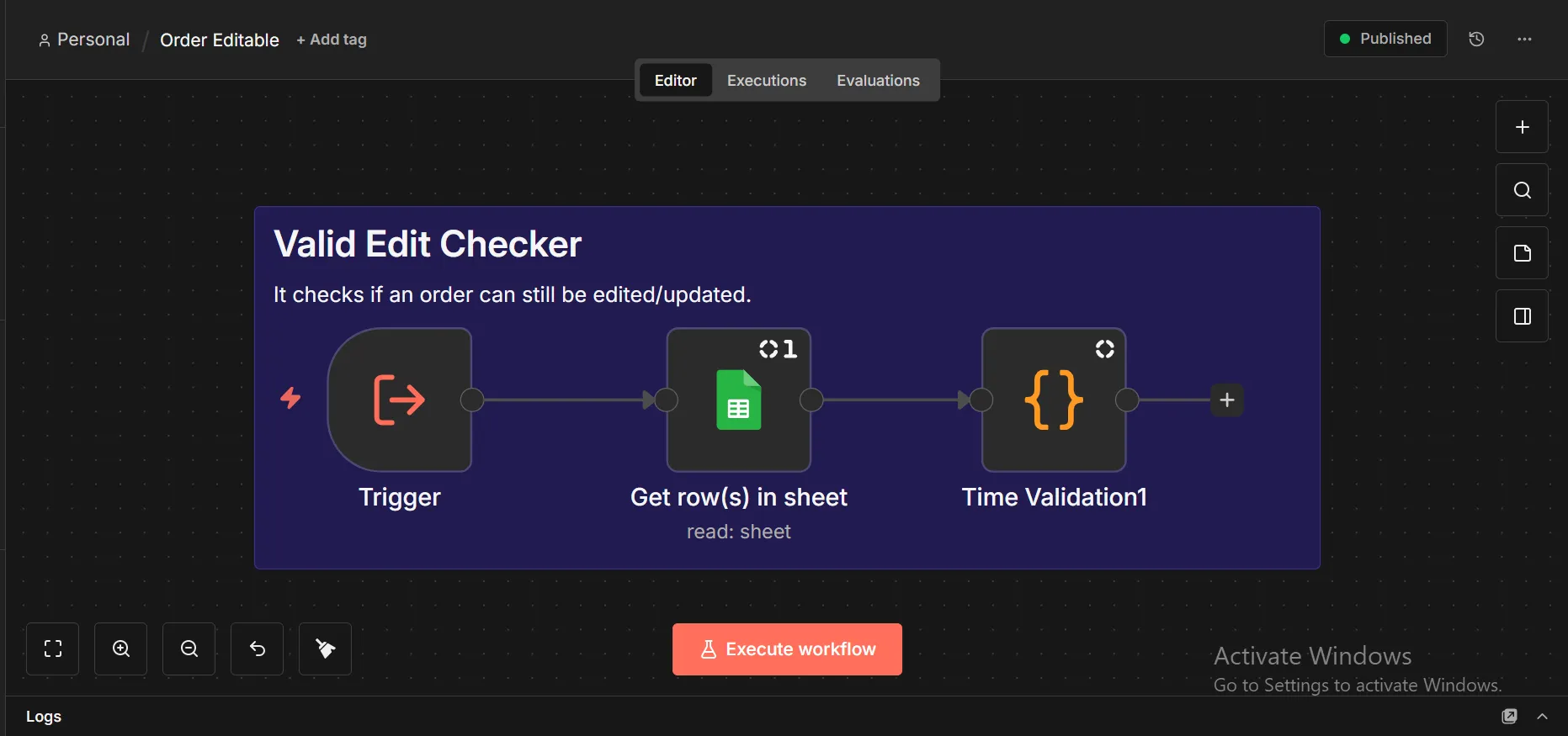Click the Execute workflow button
The image size is (1568, 736).
(787, 649)
